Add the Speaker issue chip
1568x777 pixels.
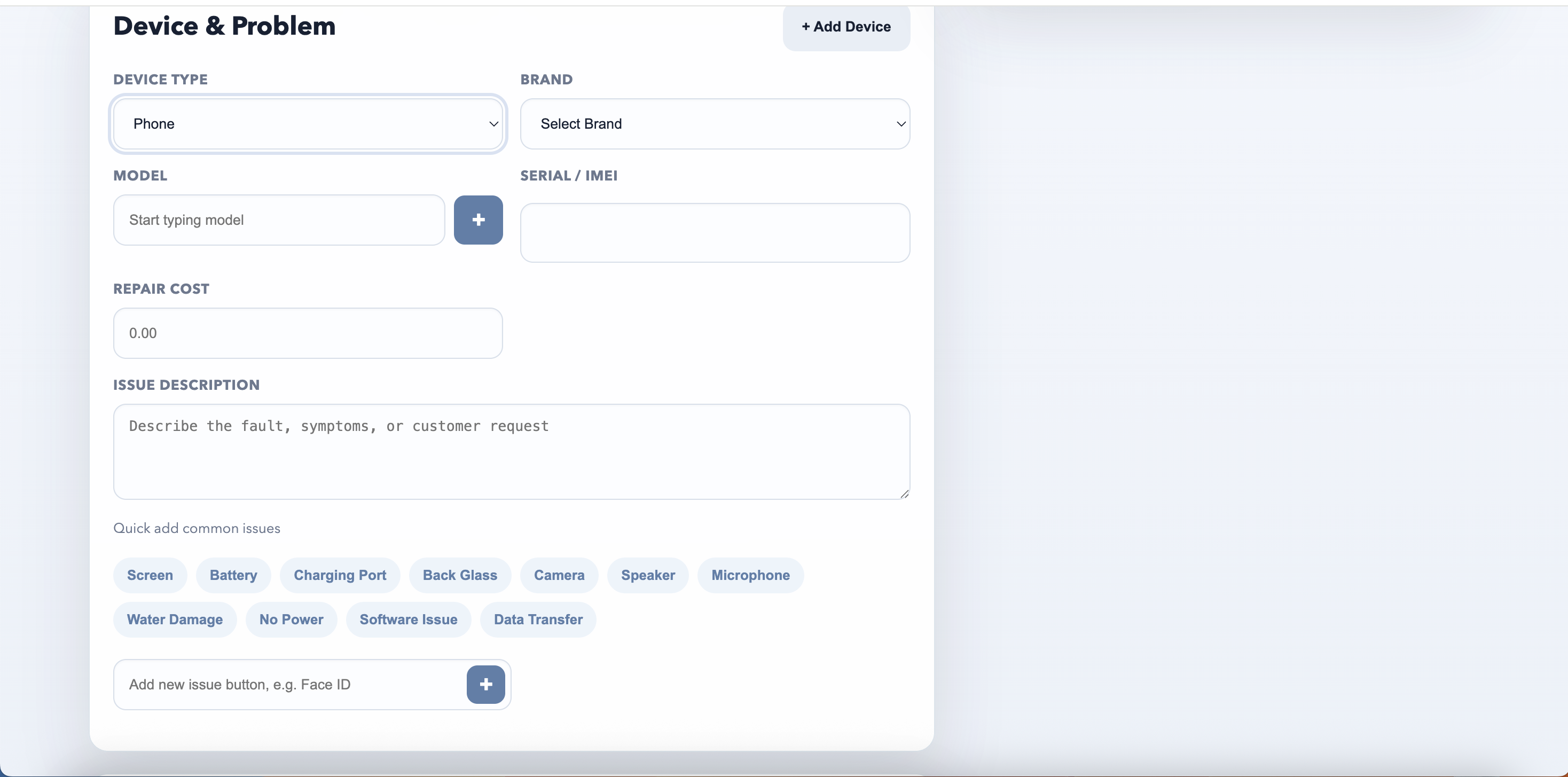tap(648, 575)
